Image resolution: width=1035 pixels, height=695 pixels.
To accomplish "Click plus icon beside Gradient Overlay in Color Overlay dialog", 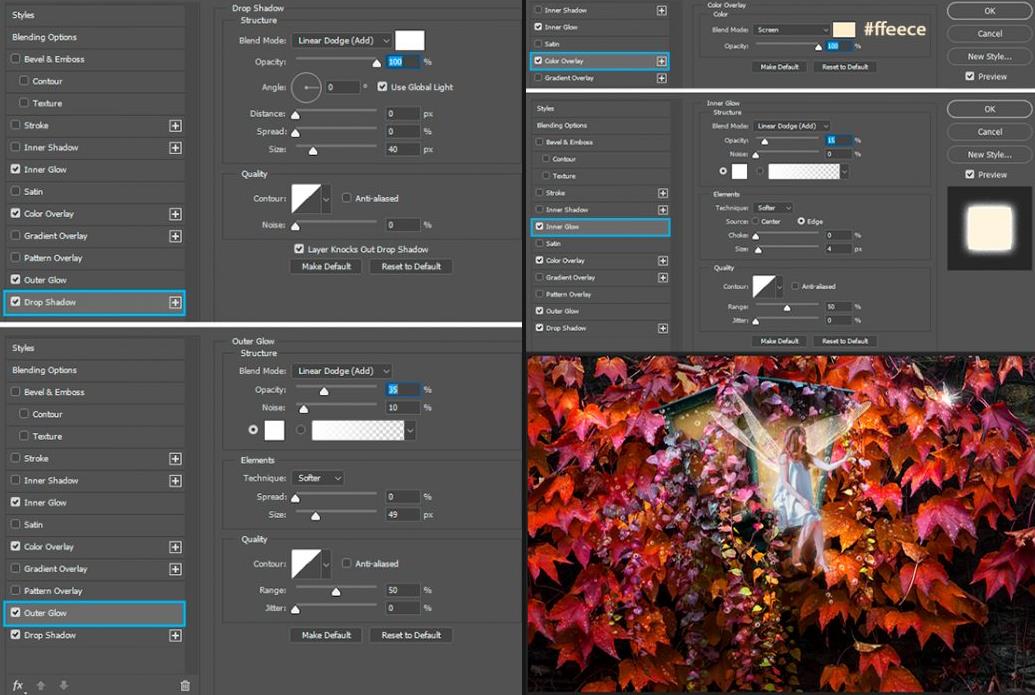I will click(661, 78).
